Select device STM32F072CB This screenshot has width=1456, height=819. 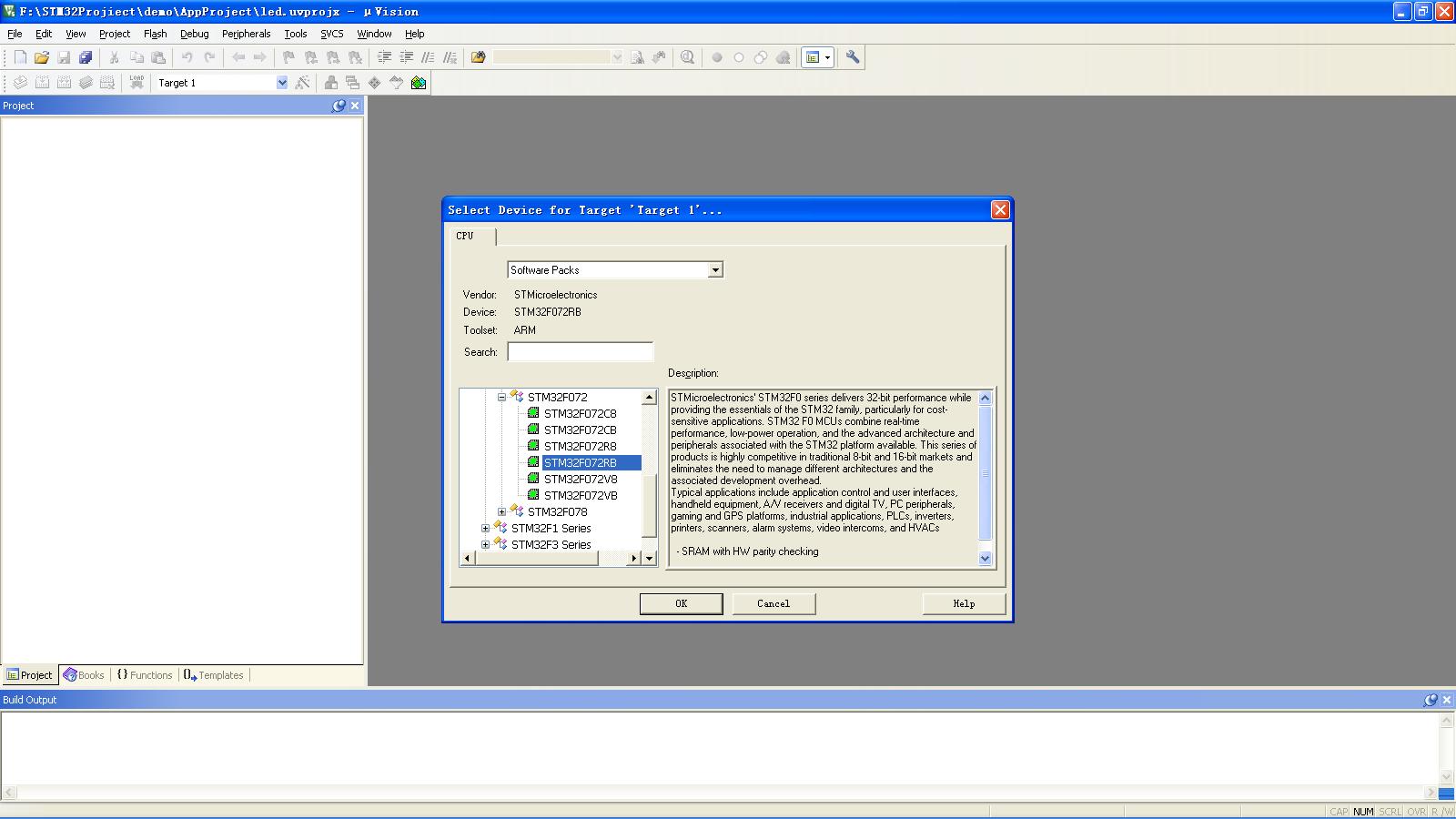(x=581, y=430)
